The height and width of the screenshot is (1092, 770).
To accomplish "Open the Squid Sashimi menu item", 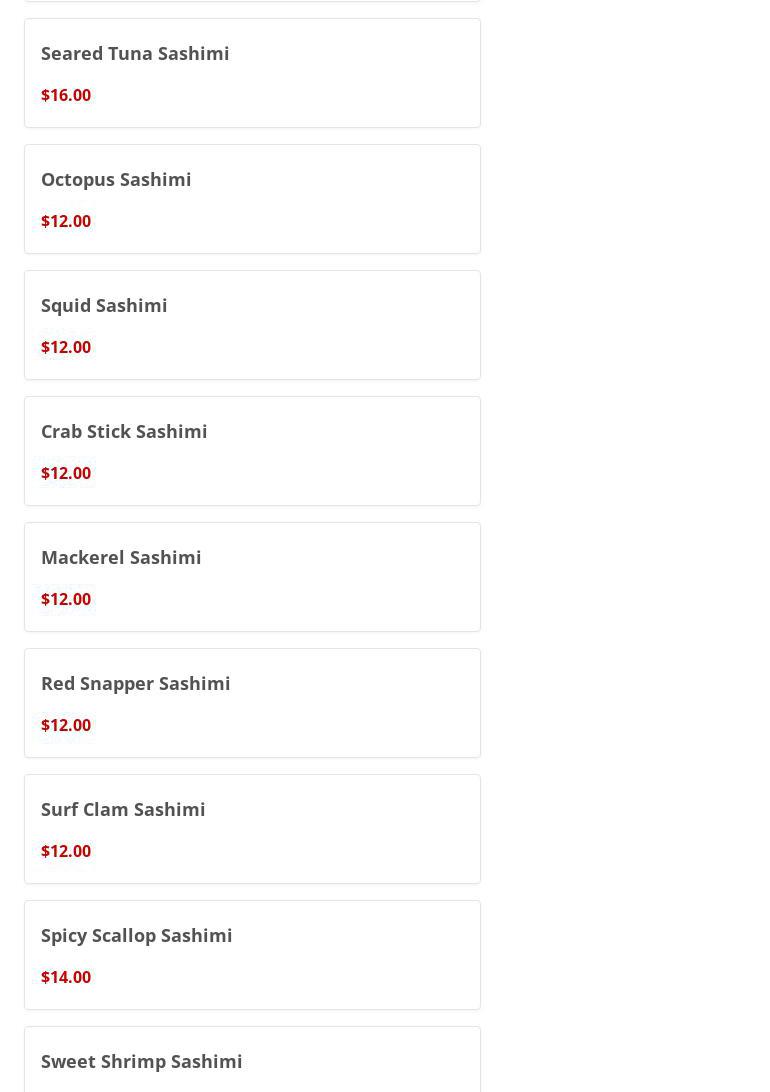I will click(x=104, y=305).
